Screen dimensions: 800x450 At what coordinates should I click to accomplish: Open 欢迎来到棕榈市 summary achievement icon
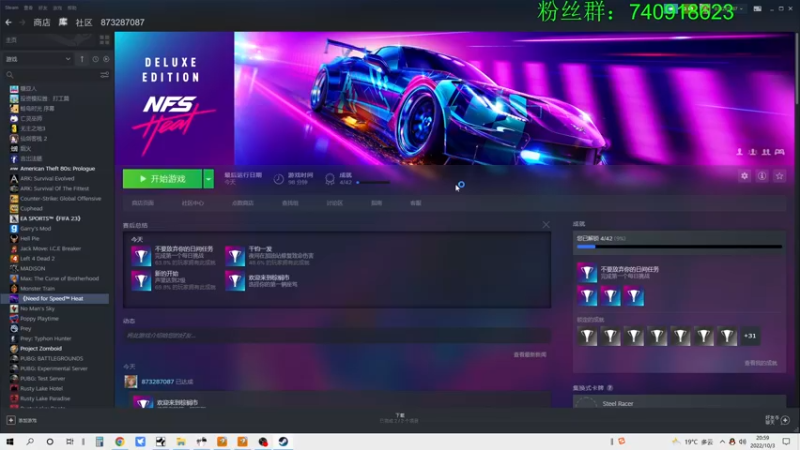pyautogui.click(x=235, y=281)
